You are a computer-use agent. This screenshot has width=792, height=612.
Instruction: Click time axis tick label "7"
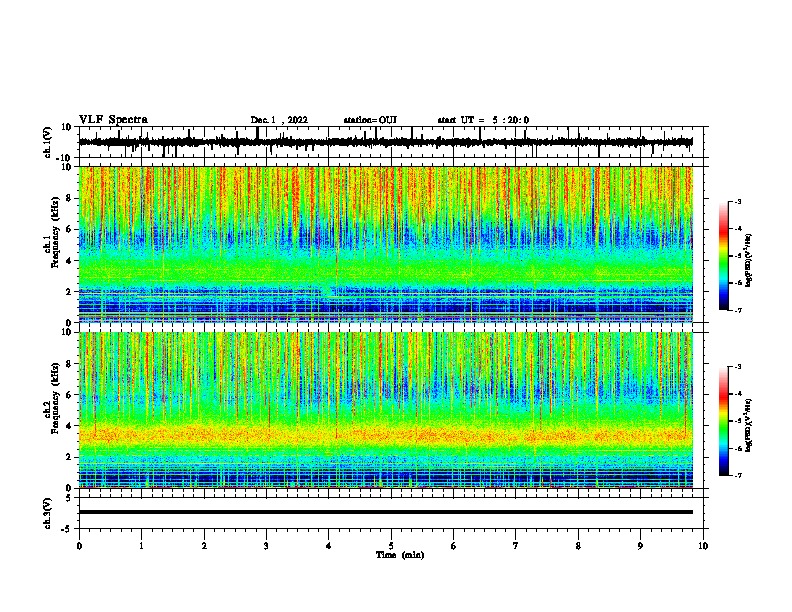(516, 546)
